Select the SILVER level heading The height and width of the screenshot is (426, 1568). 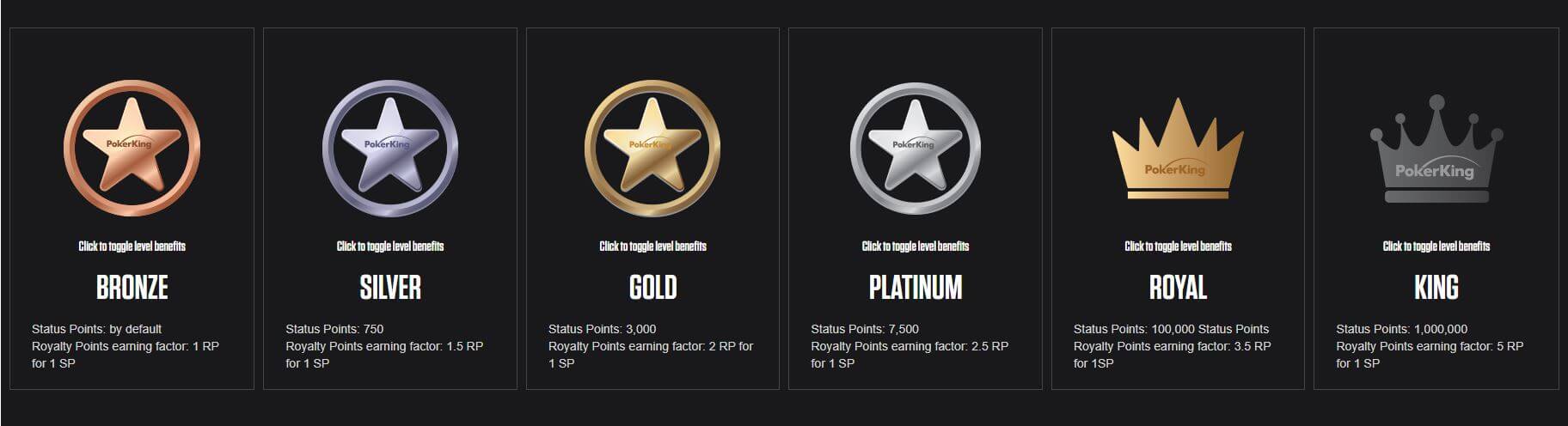390,287
